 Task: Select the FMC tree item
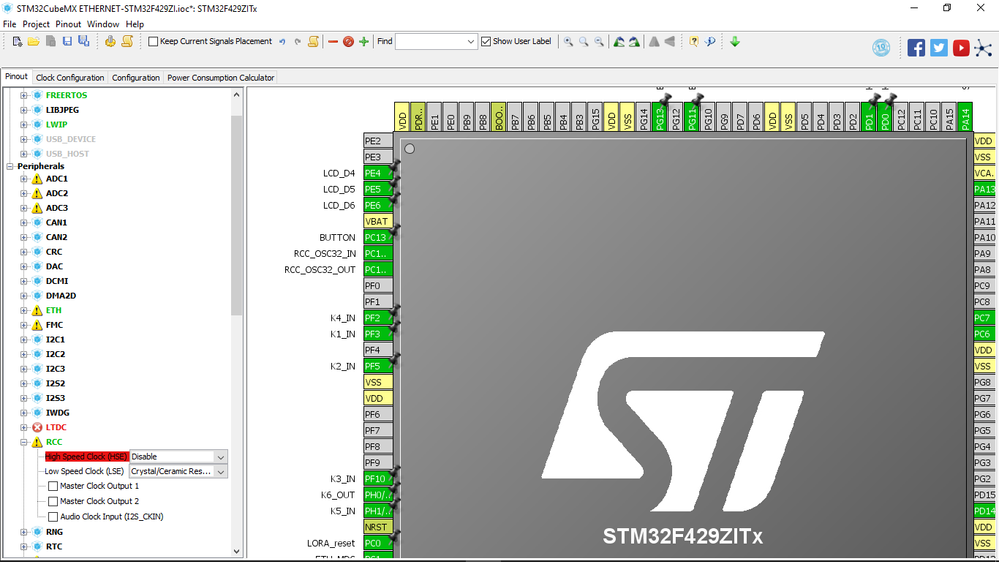(x=54, y=325)
